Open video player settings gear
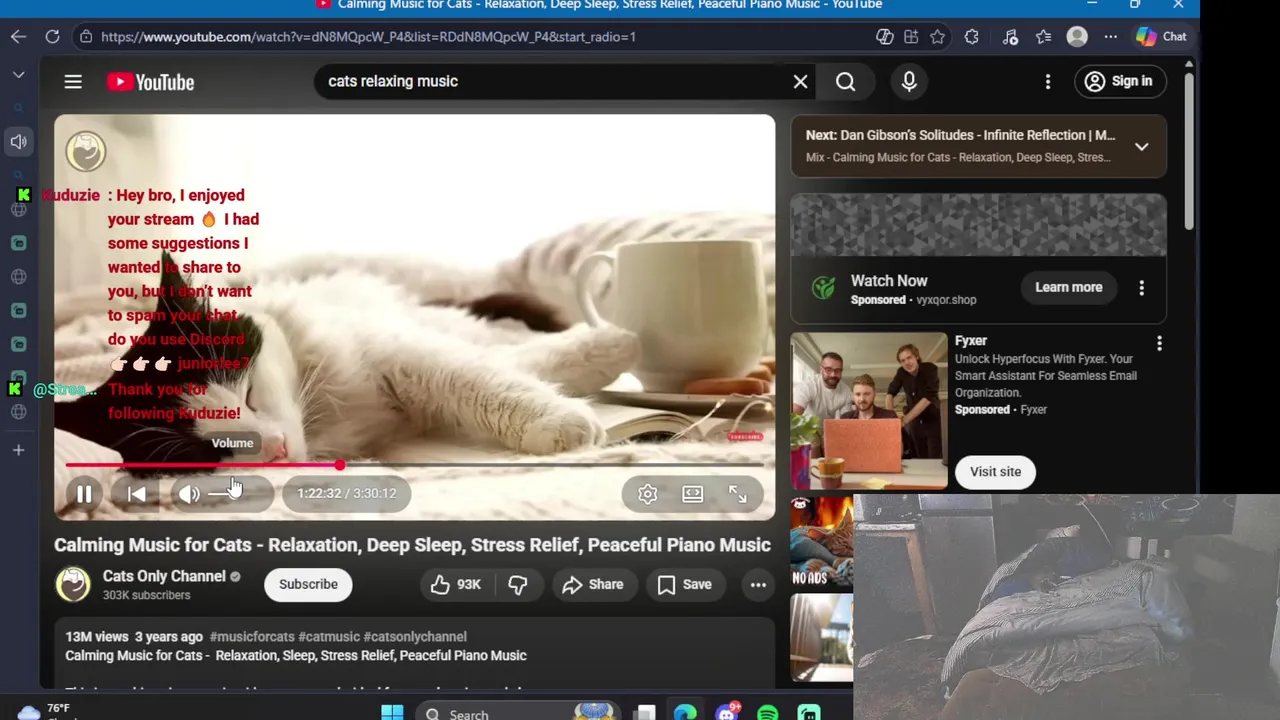 (648, 494)
